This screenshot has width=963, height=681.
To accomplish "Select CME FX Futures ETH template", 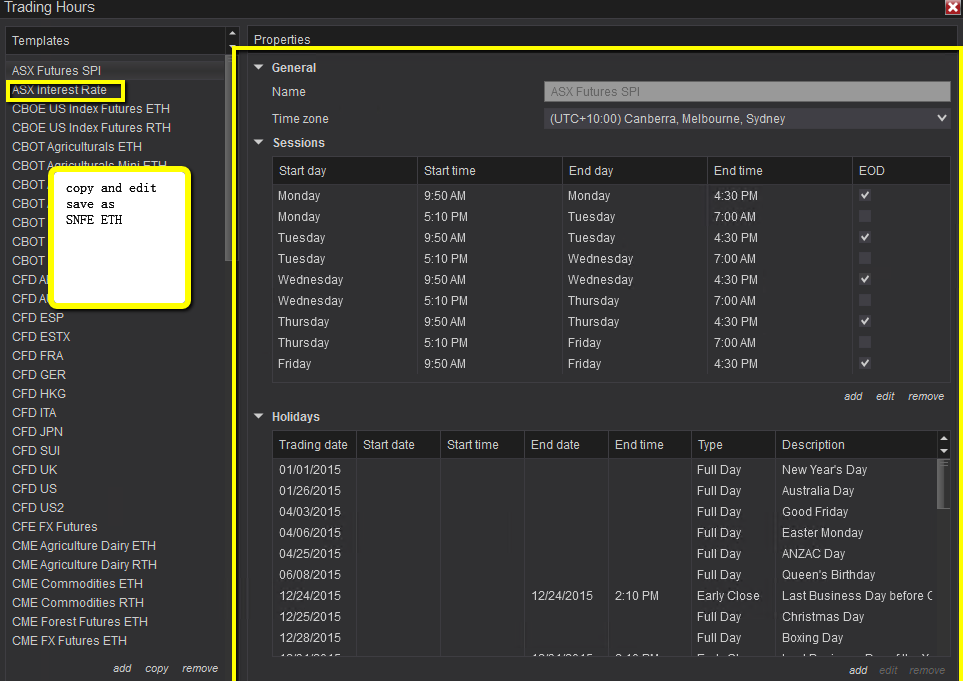I will point(69,641).
